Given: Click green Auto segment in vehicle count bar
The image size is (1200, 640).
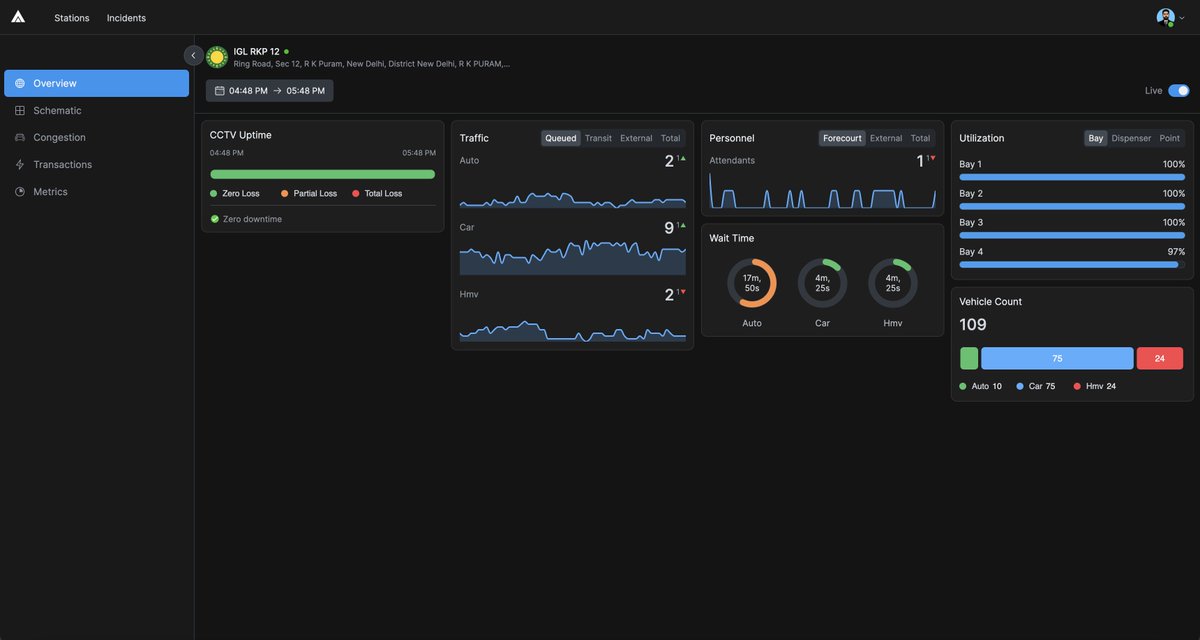Looking at the screenshot, I should [x=969, y=358].
